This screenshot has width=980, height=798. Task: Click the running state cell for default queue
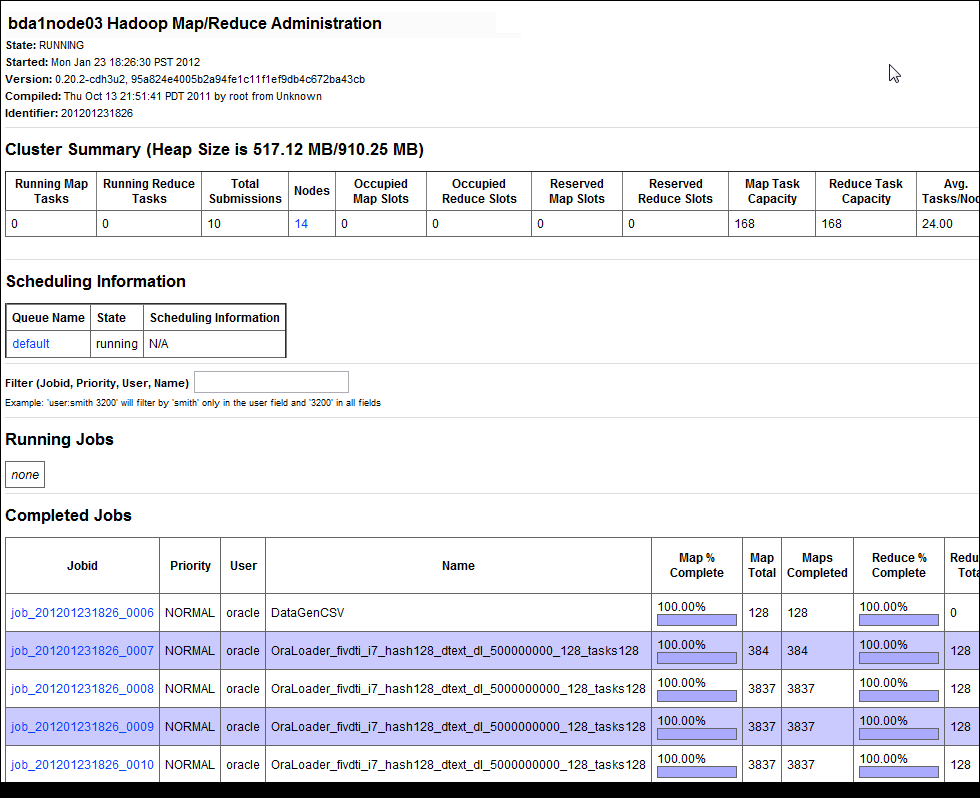116,344
